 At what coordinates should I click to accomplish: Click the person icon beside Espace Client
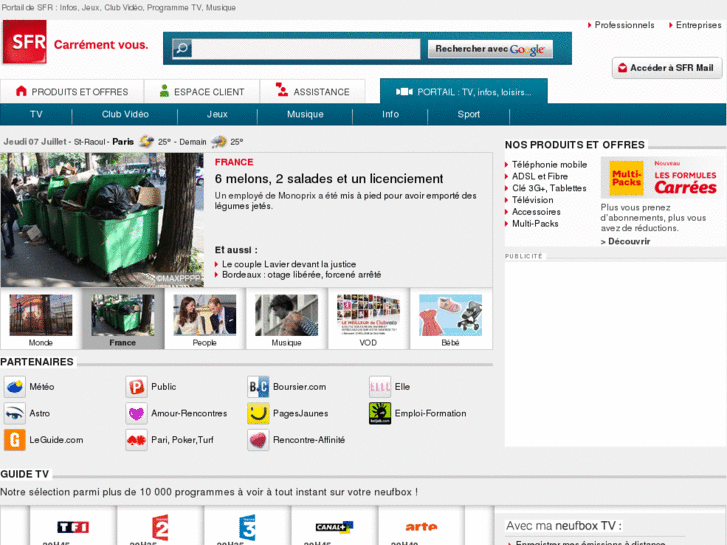(x=164, y=90)
